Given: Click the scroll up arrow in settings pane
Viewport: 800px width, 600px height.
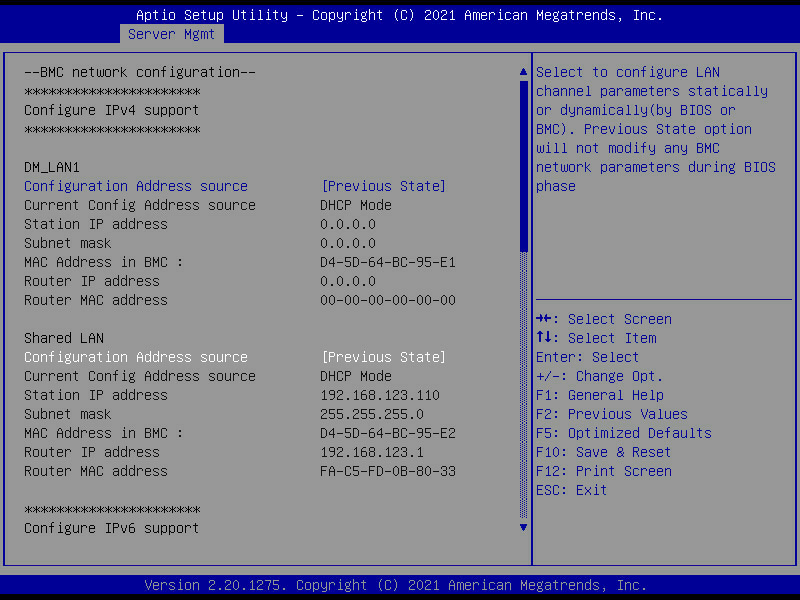Looking at the screenshot, I should click(x=522, y=72).
